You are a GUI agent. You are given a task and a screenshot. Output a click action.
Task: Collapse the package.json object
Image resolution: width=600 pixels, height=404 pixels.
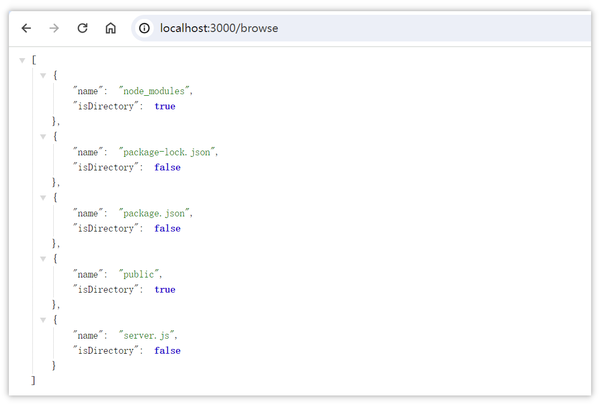click(43, 198)
